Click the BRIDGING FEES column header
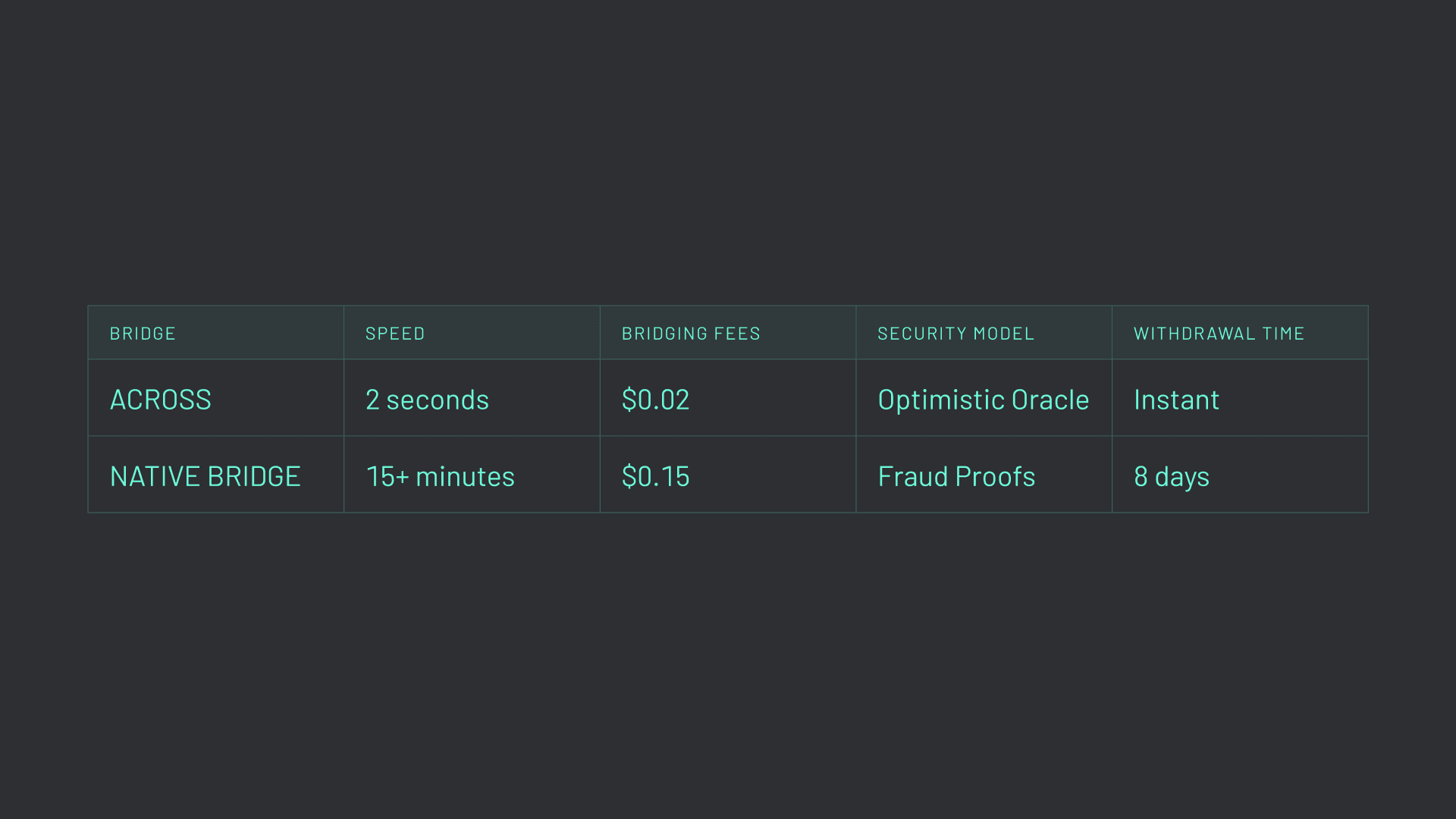Image resolution: width=1456 pixels, height=819 pixels. pos(690,334)
